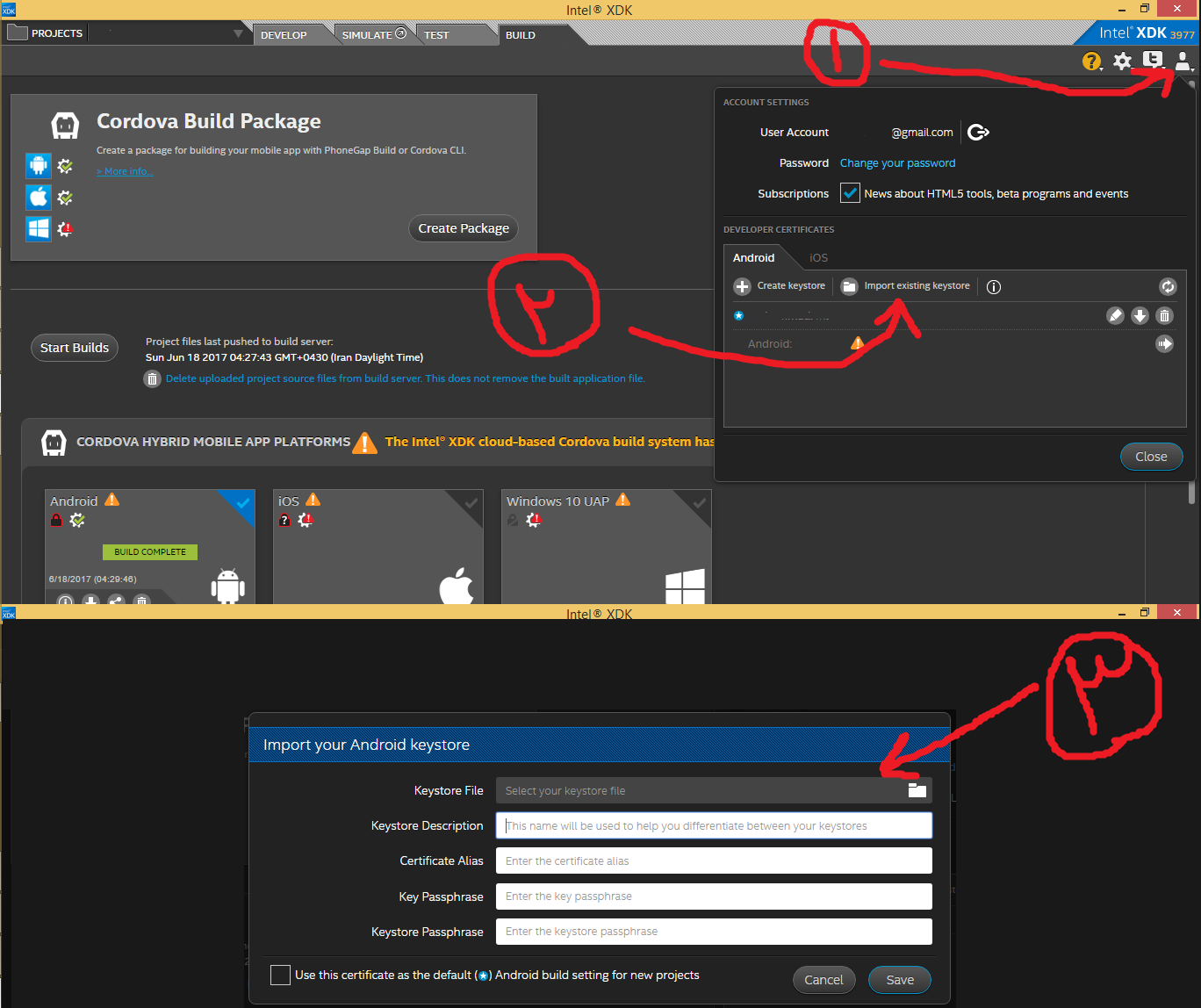The height and width of the screenshot is (1008, 1201).
Task: Click the Android platform icon in Cordova package
Action: pyautogui.click(x=39, y=165)
